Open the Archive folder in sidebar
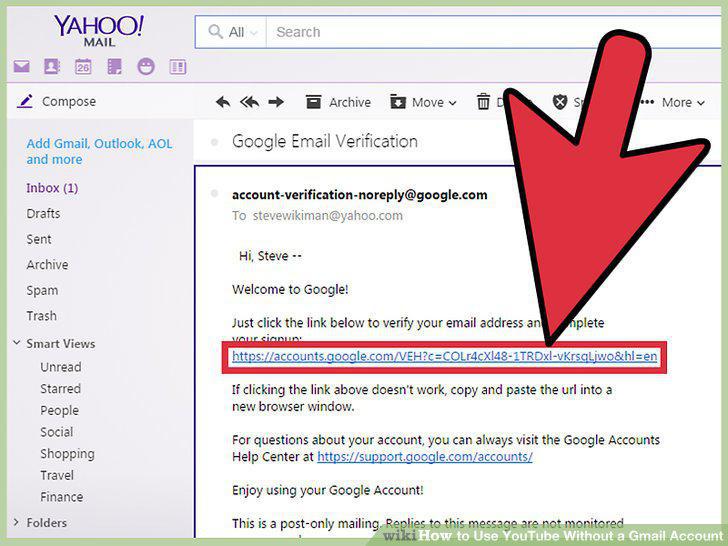The width and height of the screenshot is (728, 546). point(47,265)
